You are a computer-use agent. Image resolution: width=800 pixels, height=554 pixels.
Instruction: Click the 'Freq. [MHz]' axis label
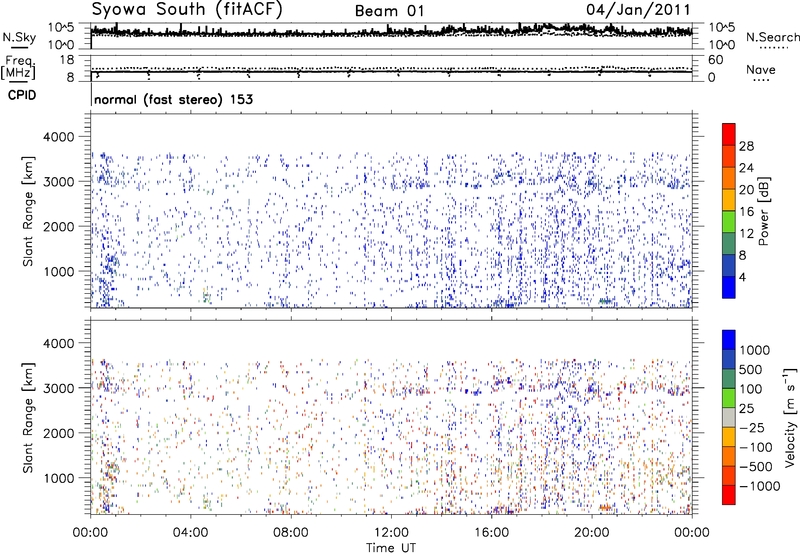pos(19,67)
